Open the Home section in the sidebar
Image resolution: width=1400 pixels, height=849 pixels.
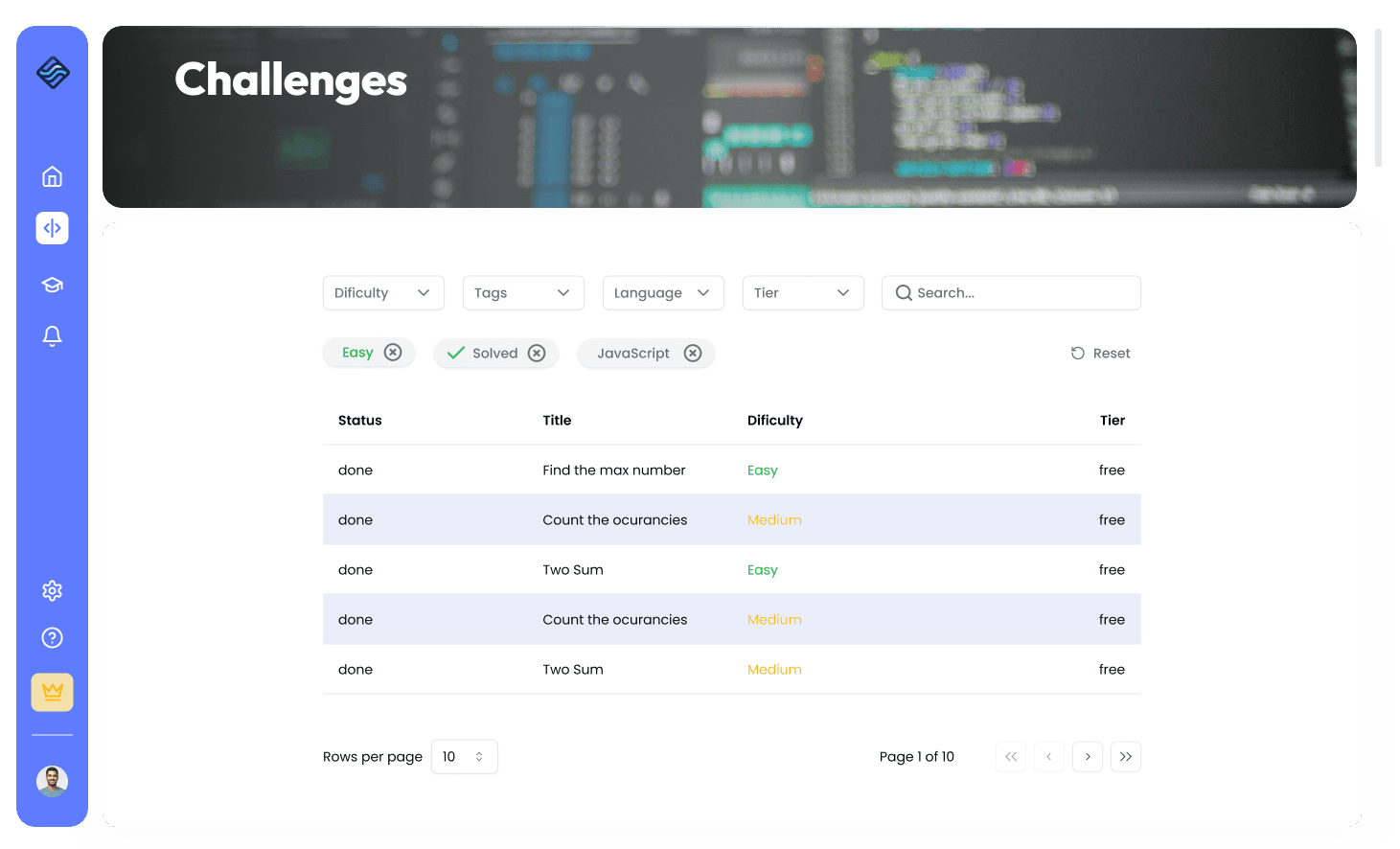click(x=52, y=176)
